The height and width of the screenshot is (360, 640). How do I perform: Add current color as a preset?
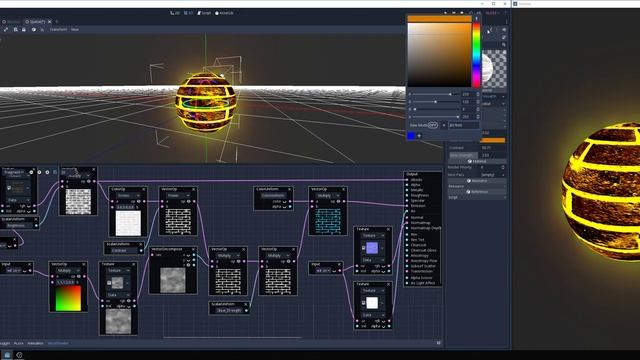(x=419, y=136)
